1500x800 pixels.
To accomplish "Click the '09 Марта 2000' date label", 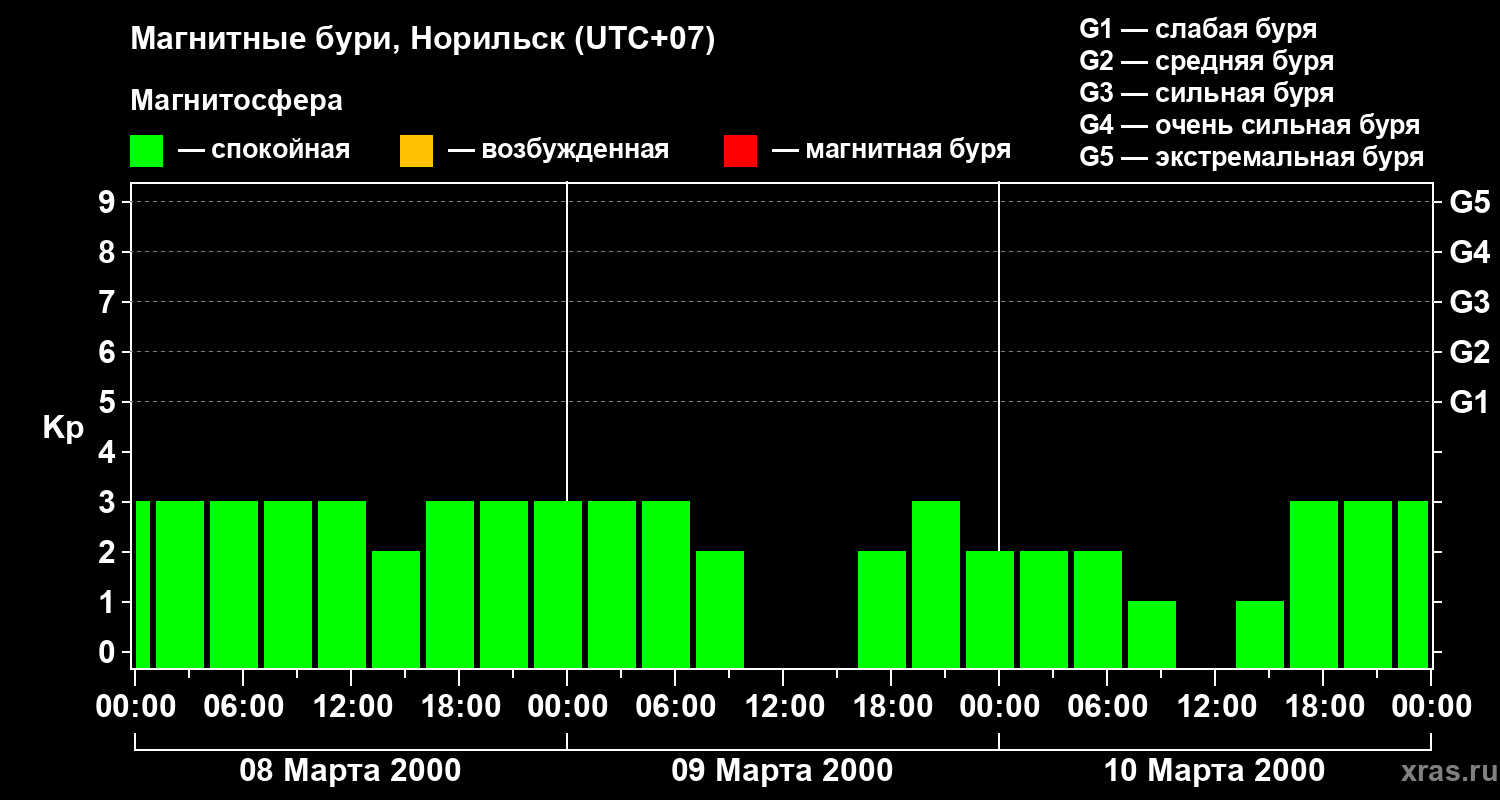I will tap(782, 771).
